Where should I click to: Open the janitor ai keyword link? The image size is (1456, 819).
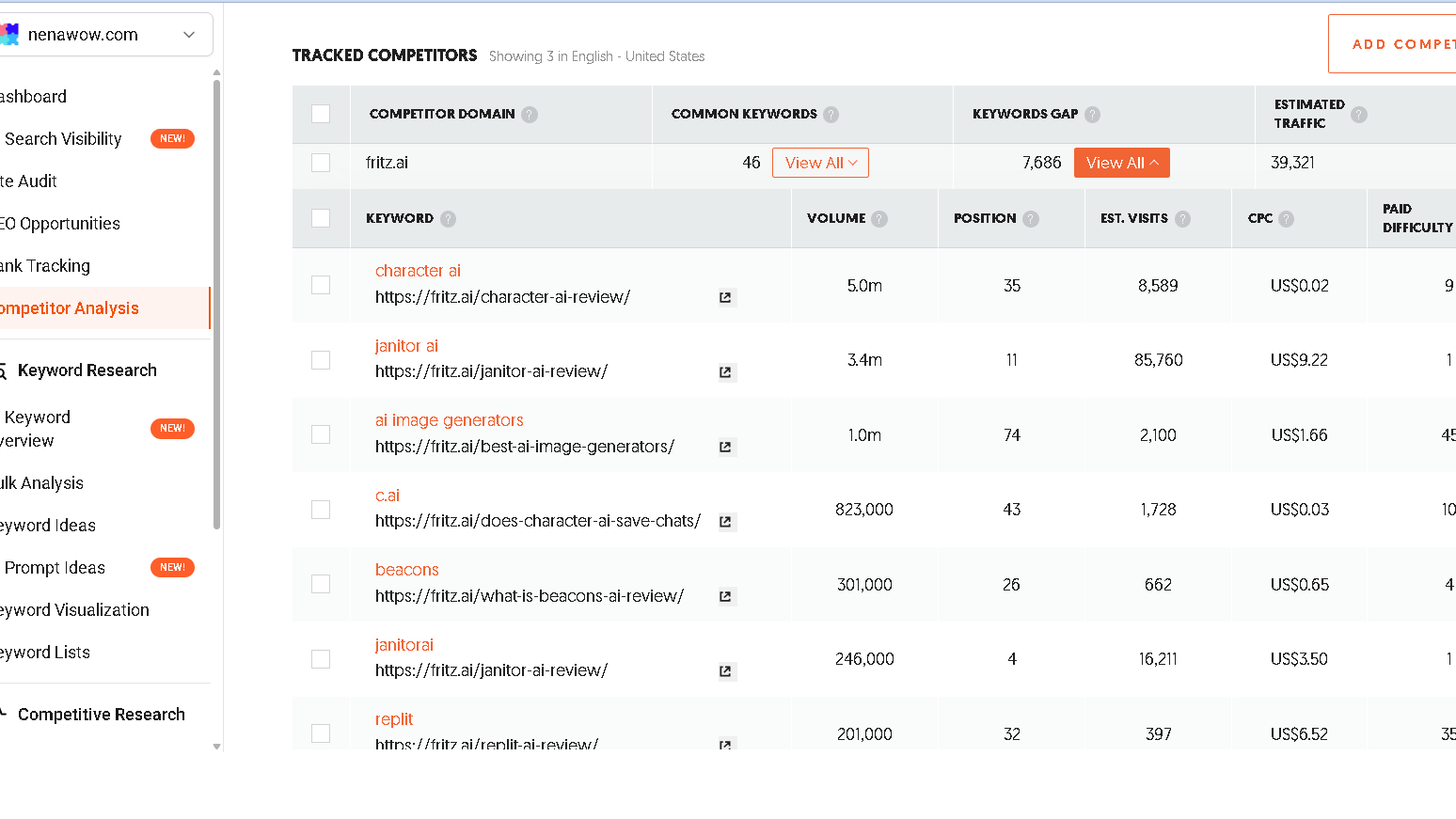click(406, 345)
